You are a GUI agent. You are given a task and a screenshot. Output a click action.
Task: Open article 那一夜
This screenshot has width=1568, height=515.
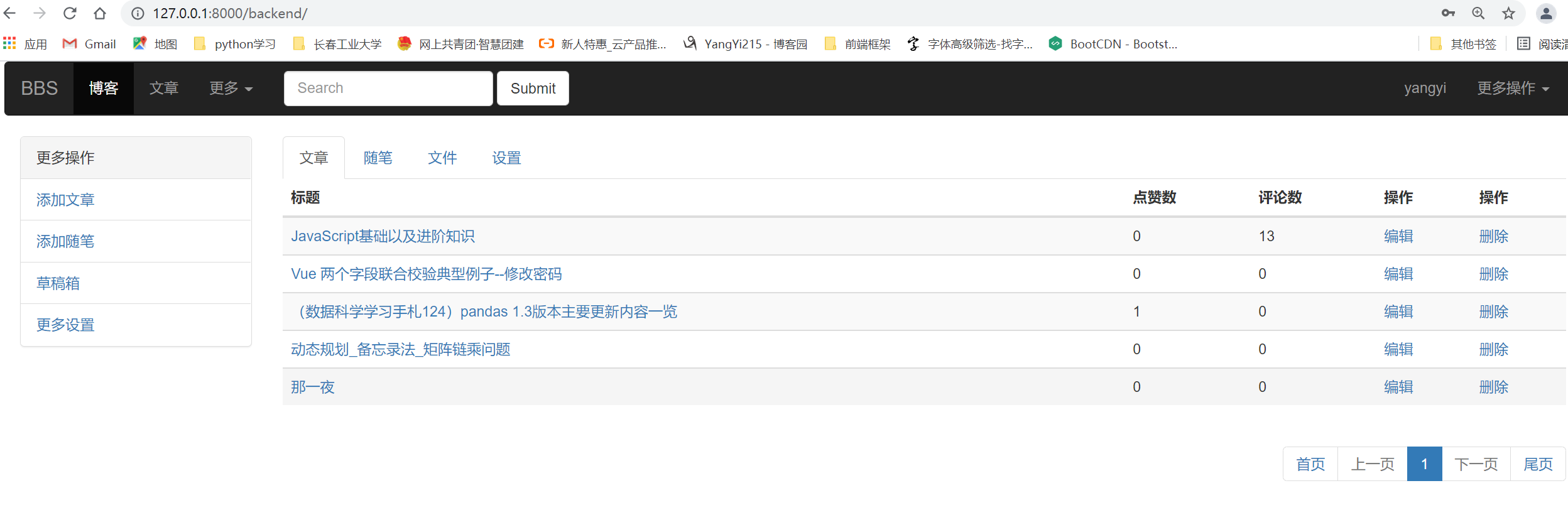(313, 387)
